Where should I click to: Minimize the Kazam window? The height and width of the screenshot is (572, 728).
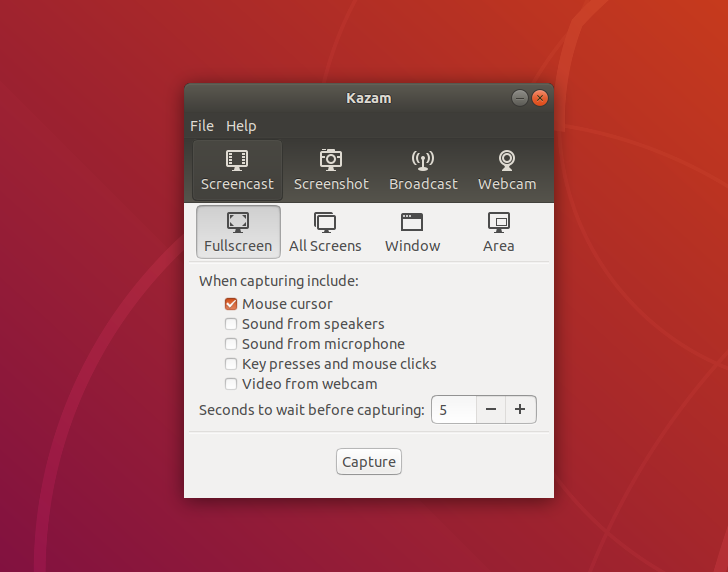(x=520, y=98)
